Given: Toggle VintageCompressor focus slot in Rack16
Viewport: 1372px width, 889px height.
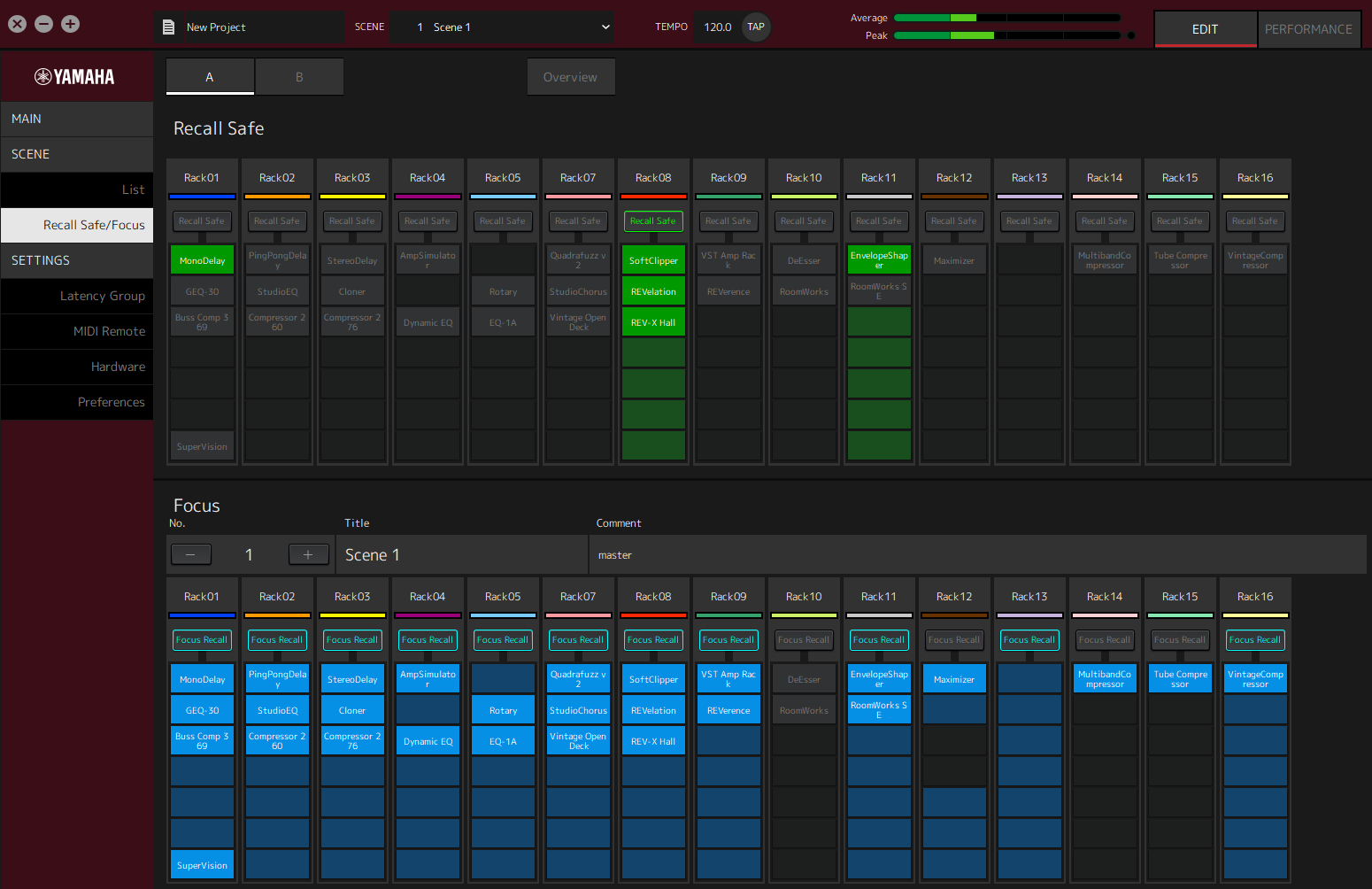Looking at the screenshot, I should (1255, 679).
